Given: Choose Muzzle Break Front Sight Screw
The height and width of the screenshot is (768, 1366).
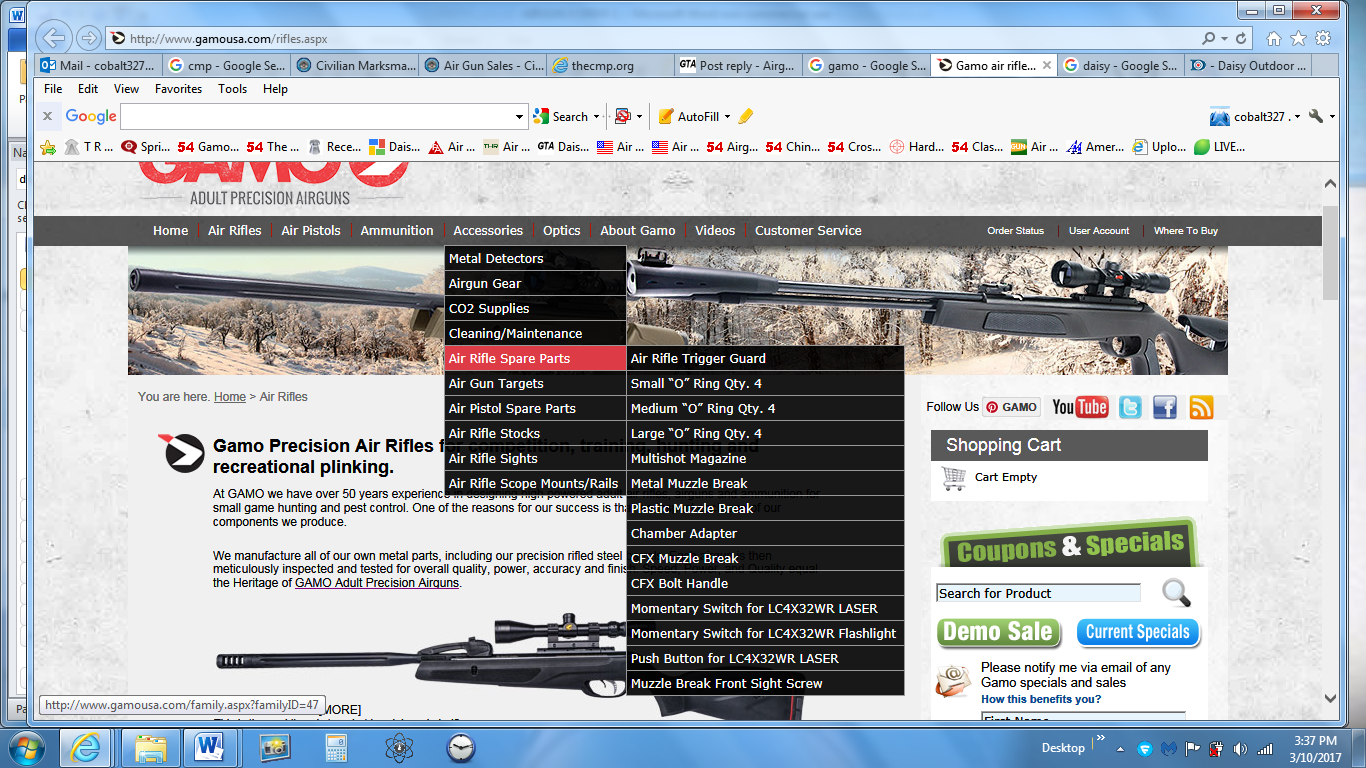Looking at the screenshot, I should point(766,683).
